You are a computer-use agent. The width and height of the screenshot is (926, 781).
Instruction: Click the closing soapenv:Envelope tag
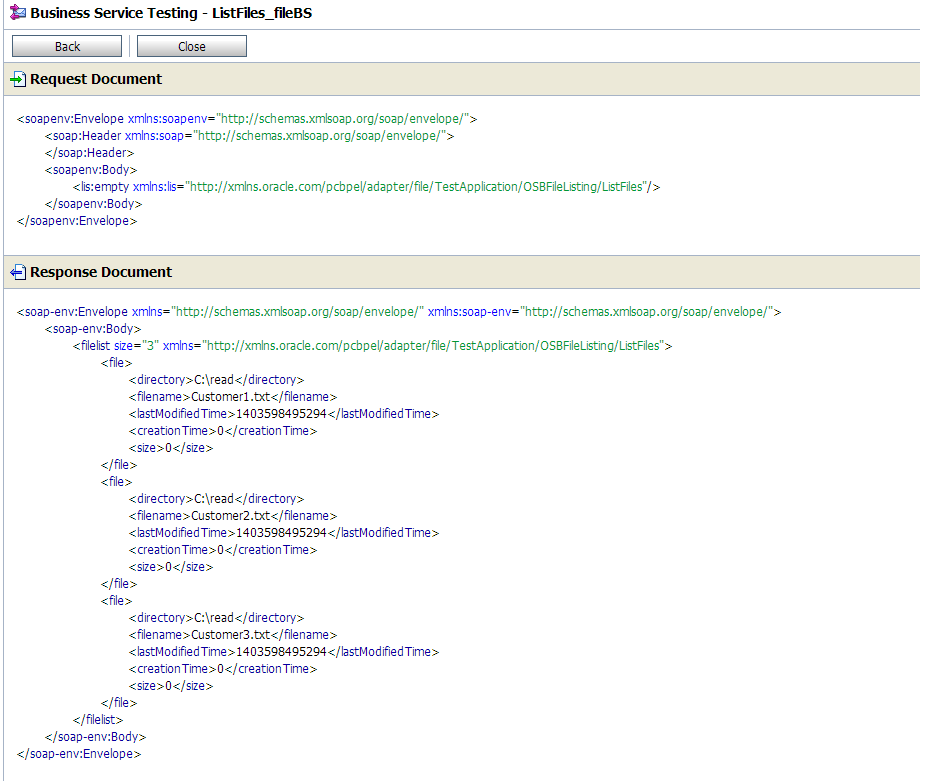tap(77, 221)
